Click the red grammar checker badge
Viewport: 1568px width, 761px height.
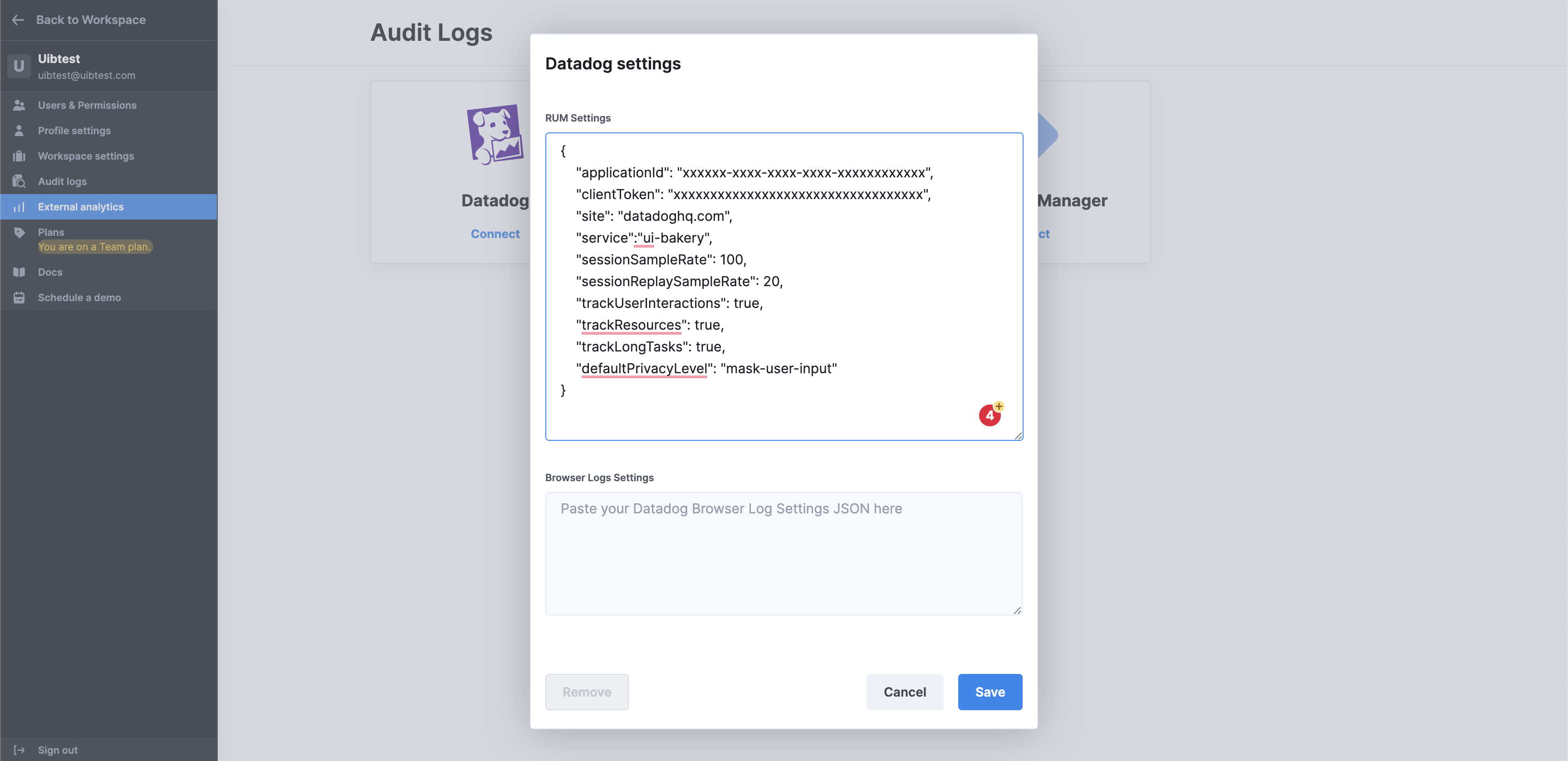(989, 415)
